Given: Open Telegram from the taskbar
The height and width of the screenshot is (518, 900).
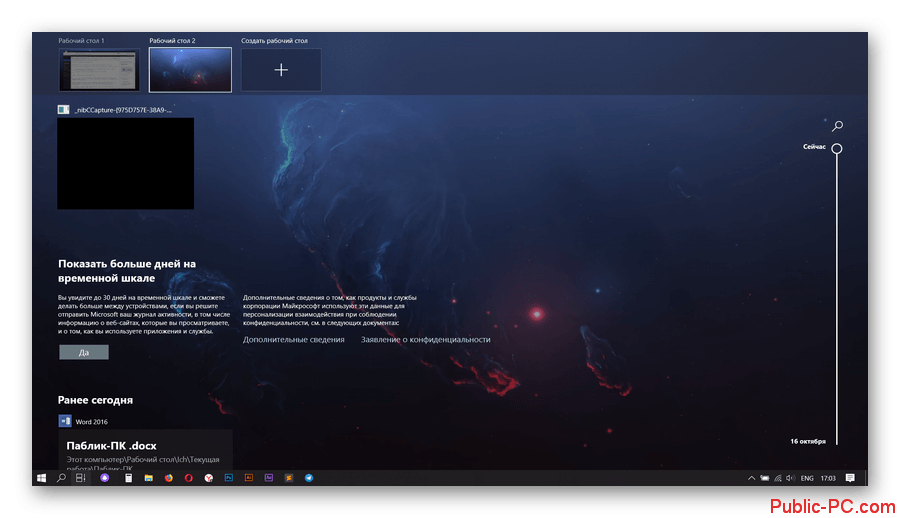Looking at the screenshot, I should point(309,479).
